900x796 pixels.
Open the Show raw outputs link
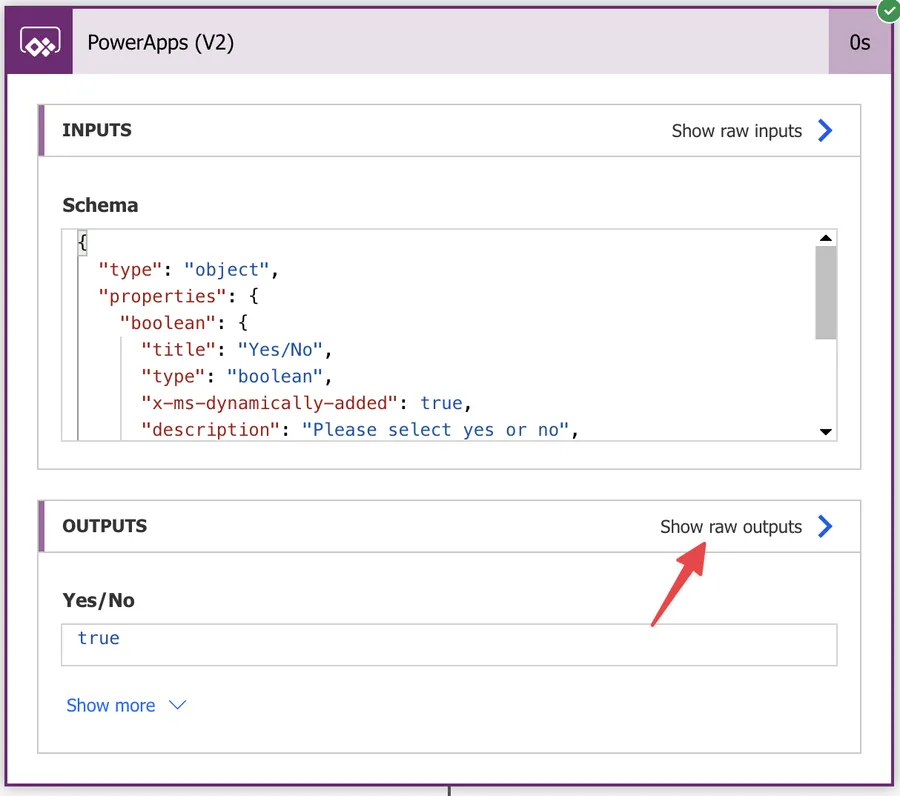[730, 526]
